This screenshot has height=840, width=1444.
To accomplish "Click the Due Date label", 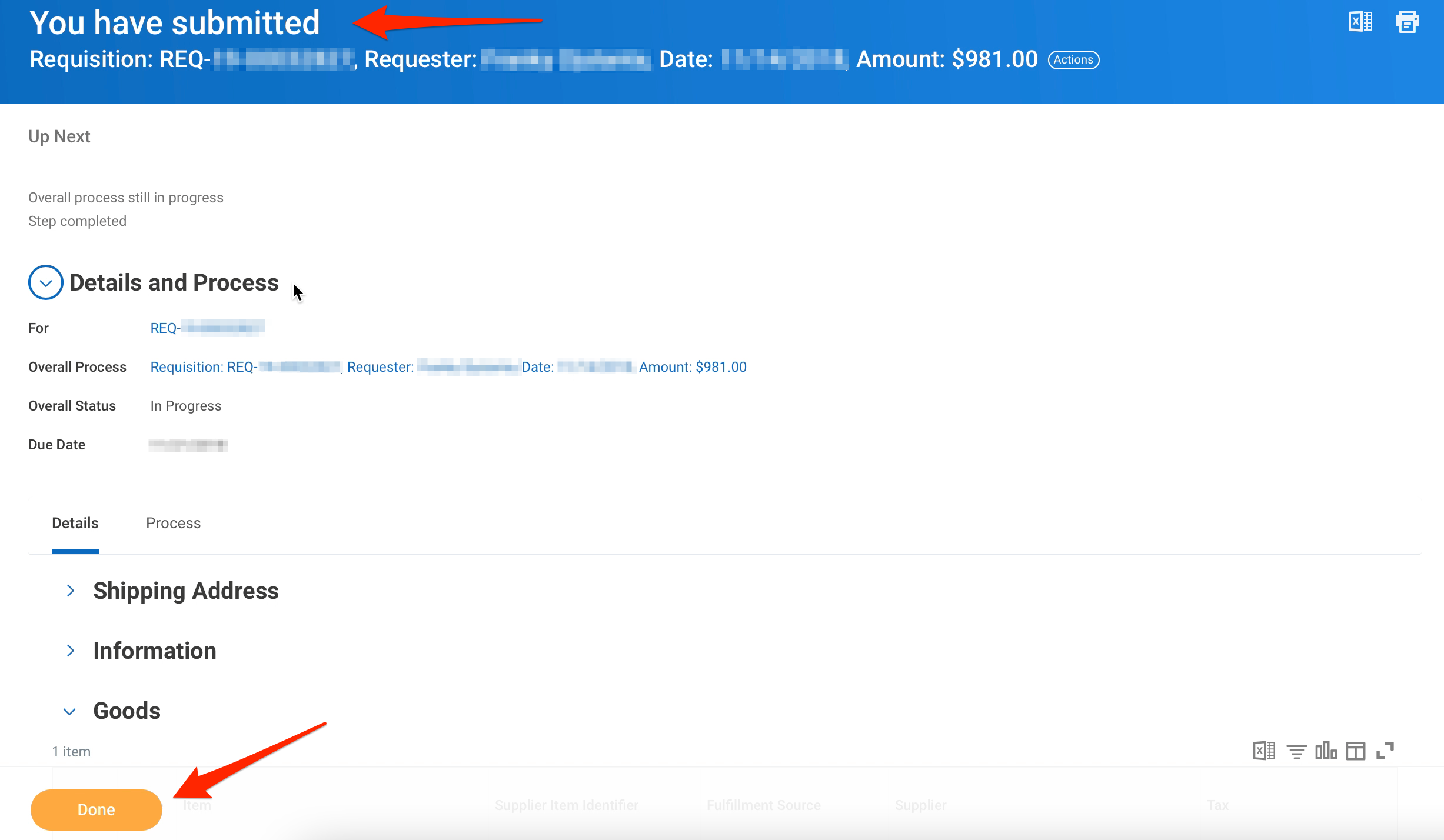I will pyautogui.click(x=56, y=445).
